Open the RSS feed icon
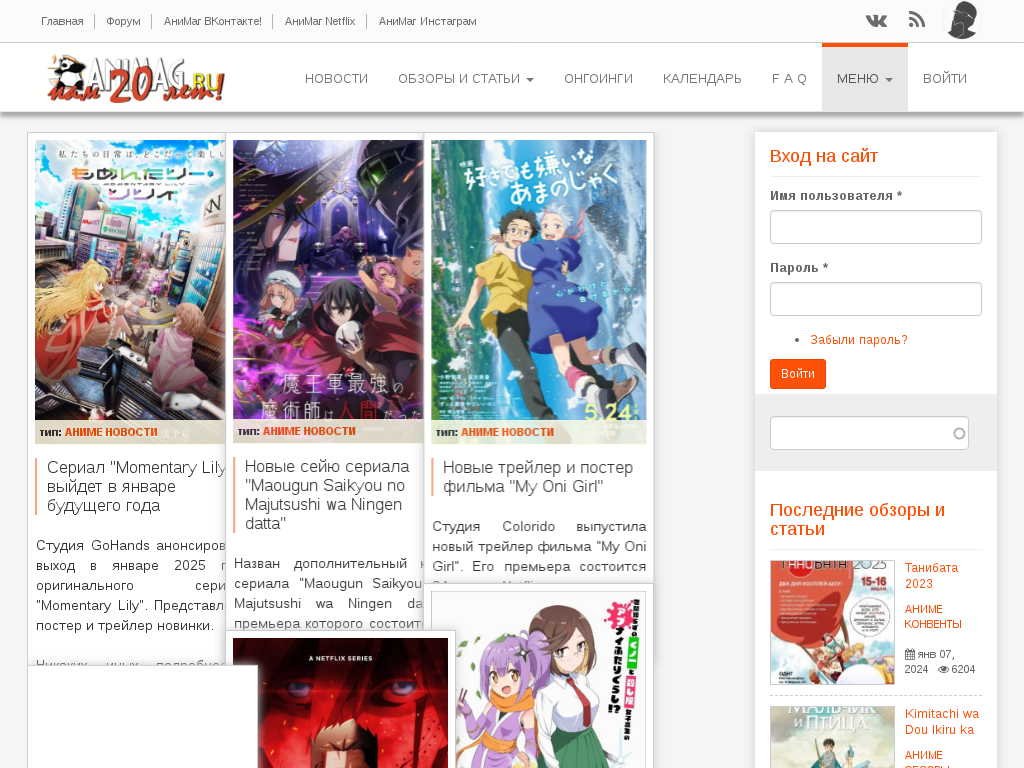The height and width of the screenshot is (768, 1024). [917, 20]
